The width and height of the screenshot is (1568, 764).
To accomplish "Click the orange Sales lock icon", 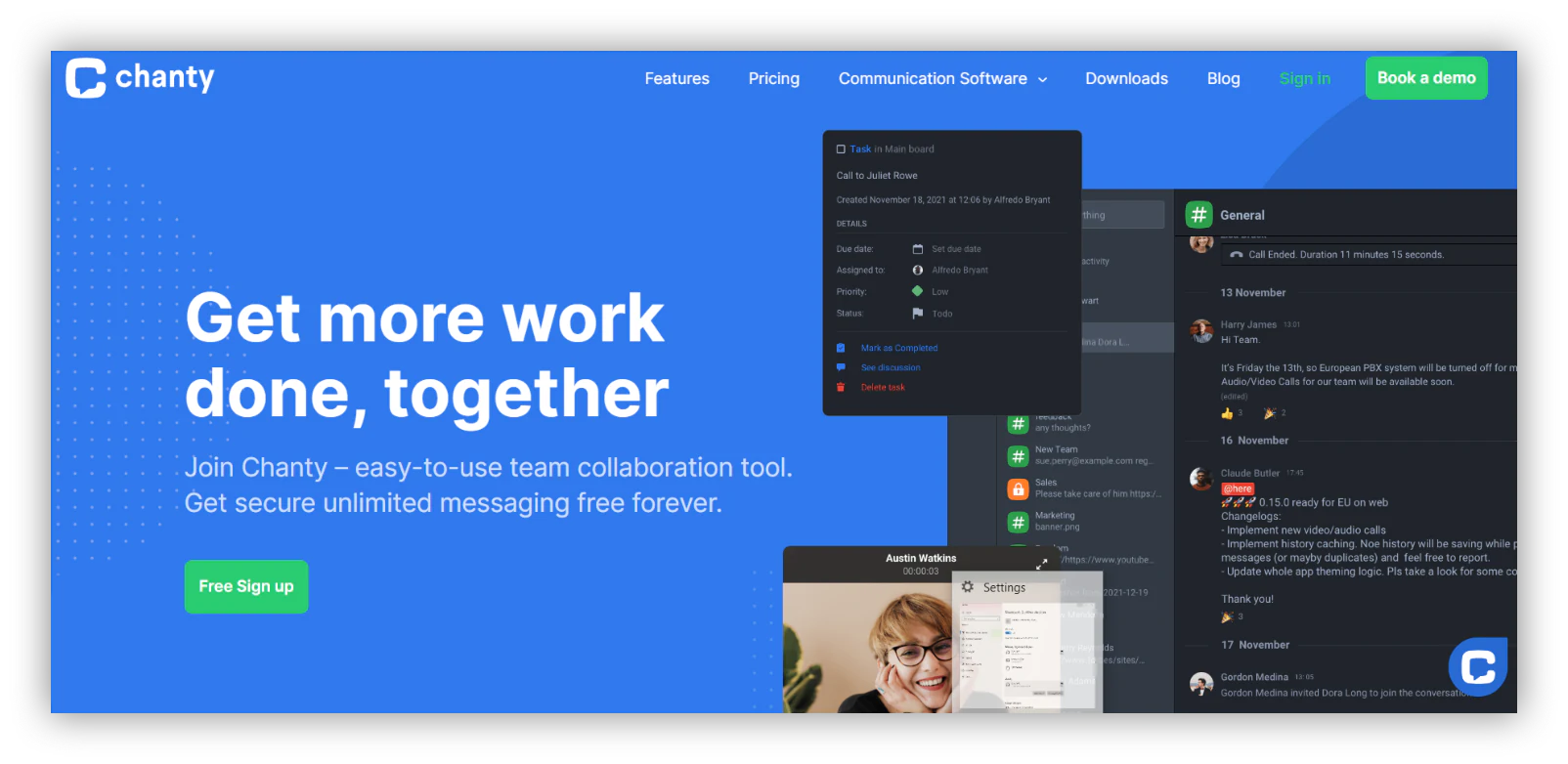I will (1018, 488).
